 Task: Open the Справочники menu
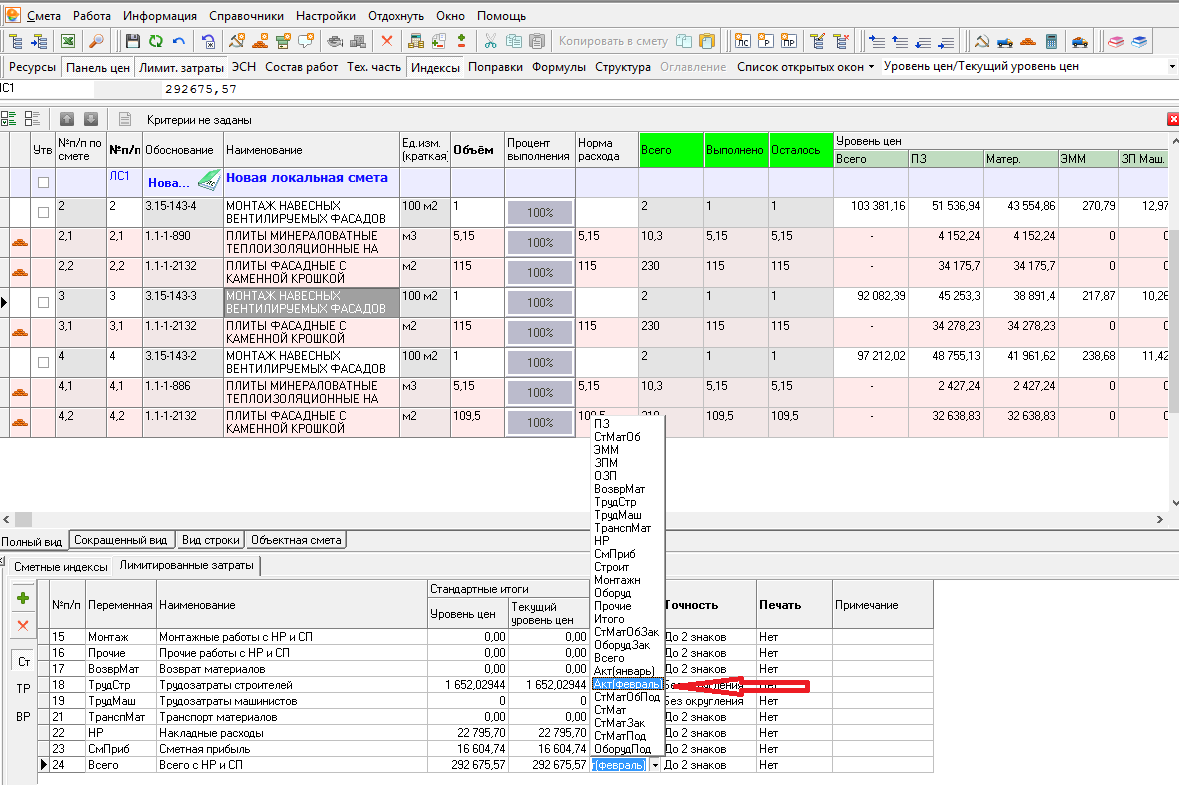pyautogui.click(x=246, y=16)
